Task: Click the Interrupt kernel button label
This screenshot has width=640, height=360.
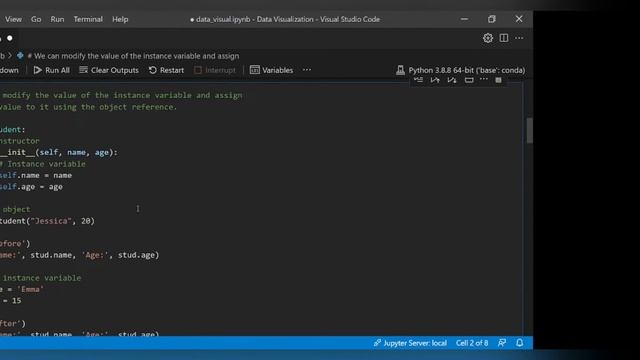Action: pos(220,70)
